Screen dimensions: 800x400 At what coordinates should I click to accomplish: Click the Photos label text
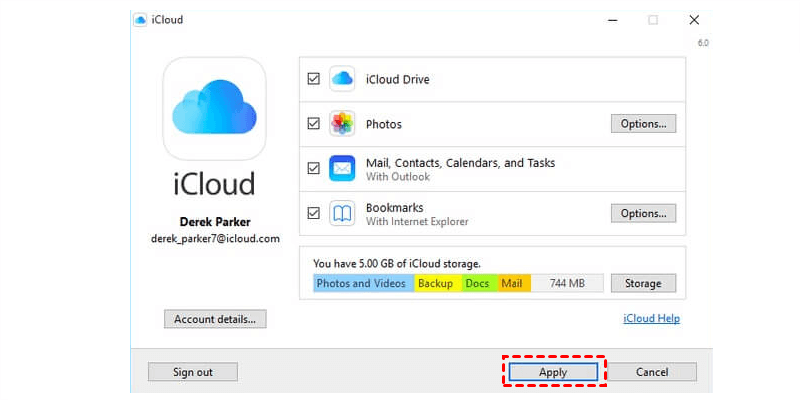pos(384,124)
